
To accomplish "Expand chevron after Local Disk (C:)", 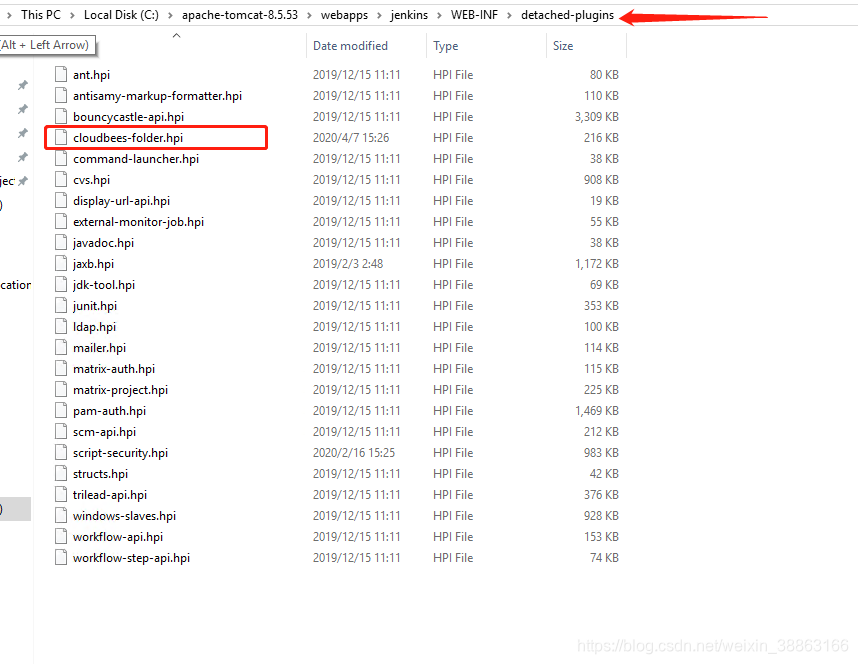I will (x=170, y=15).
